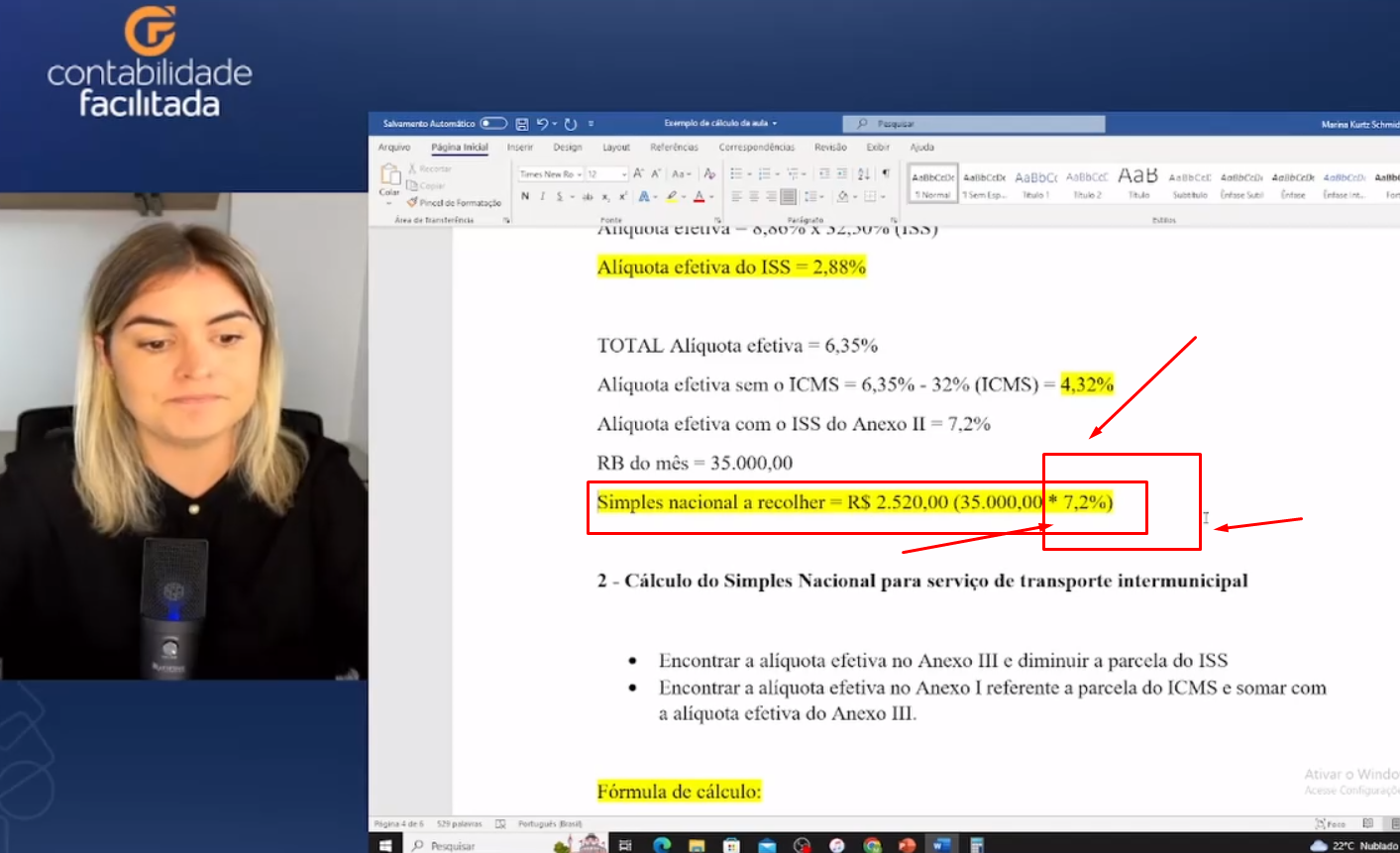Apply the Normal style

tap(932, 183)
